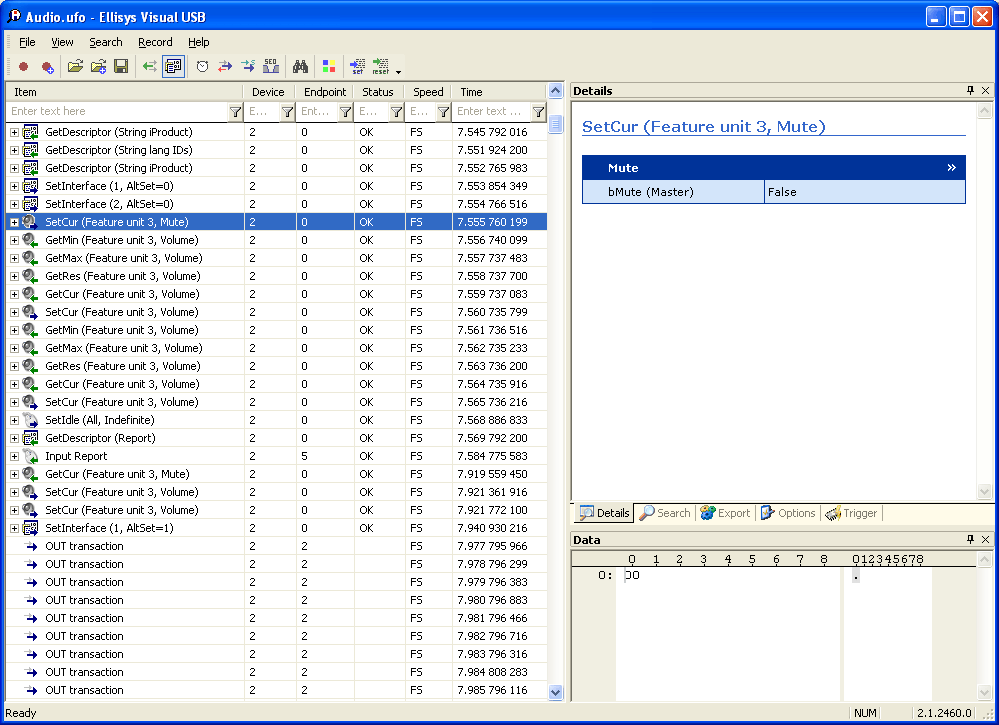This screenshot has width=999, height=725.
Task: Click the Item filter text field
Action: (115, 112)
